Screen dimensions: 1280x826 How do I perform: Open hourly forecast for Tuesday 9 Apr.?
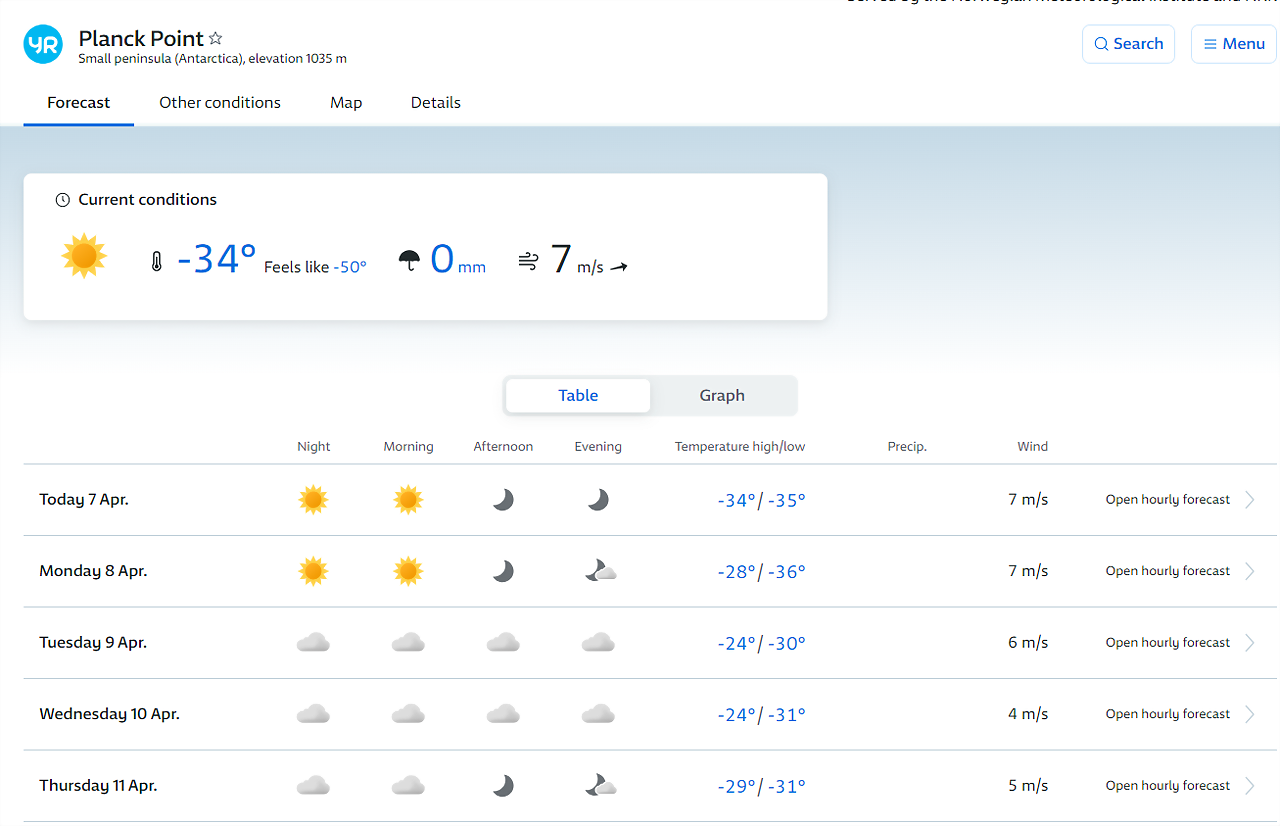[x=1168, y=643]
